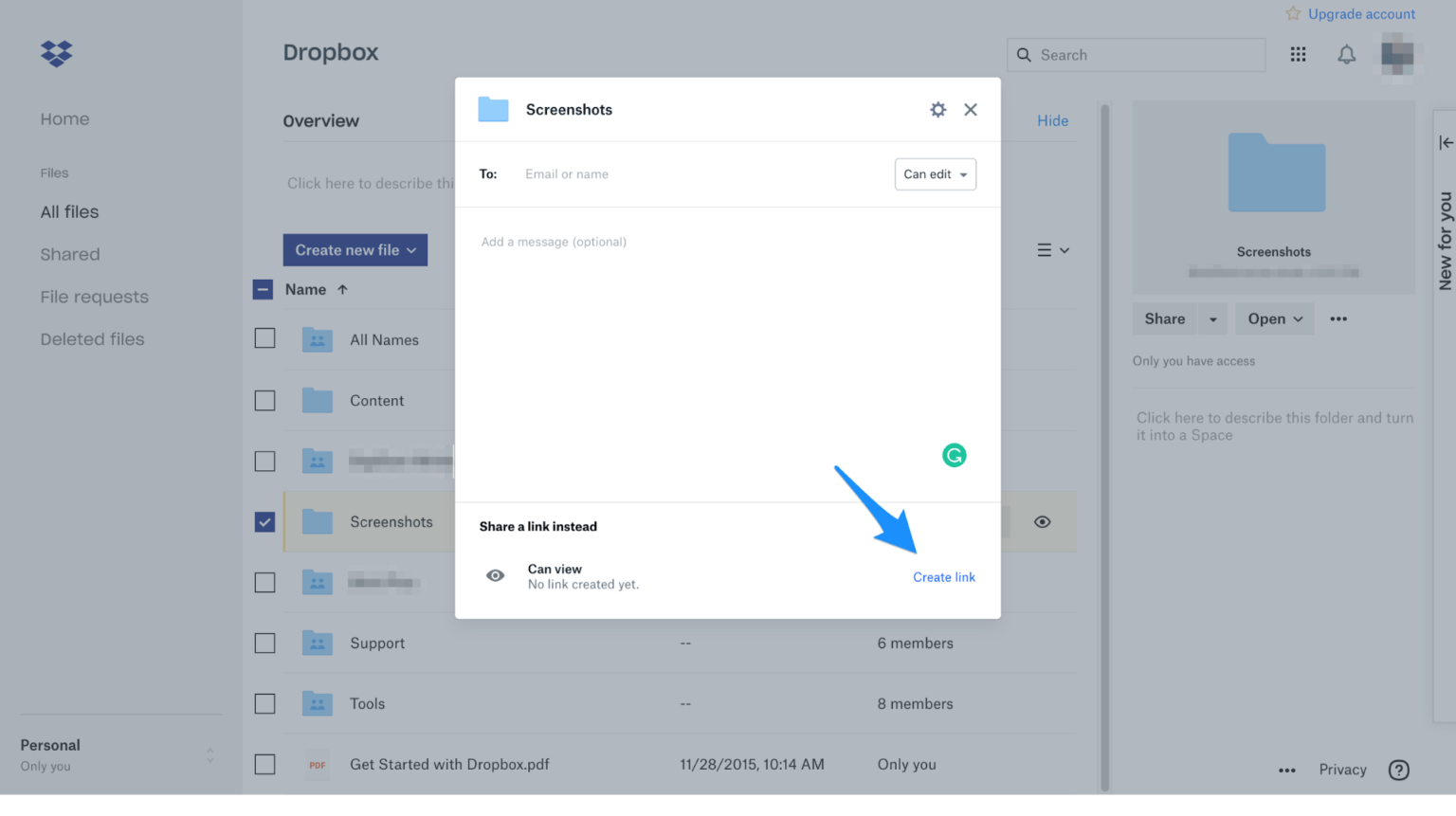1456x816 pixels.
Task: Click the folder icon in dialog header
Action: (x=493, y=109)
